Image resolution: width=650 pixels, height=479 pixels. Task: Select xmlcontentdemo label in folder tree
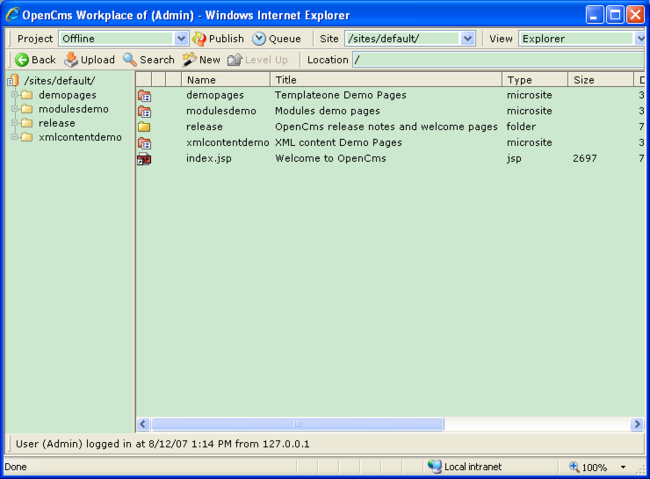pyautogui.click(x=80, y=137)
